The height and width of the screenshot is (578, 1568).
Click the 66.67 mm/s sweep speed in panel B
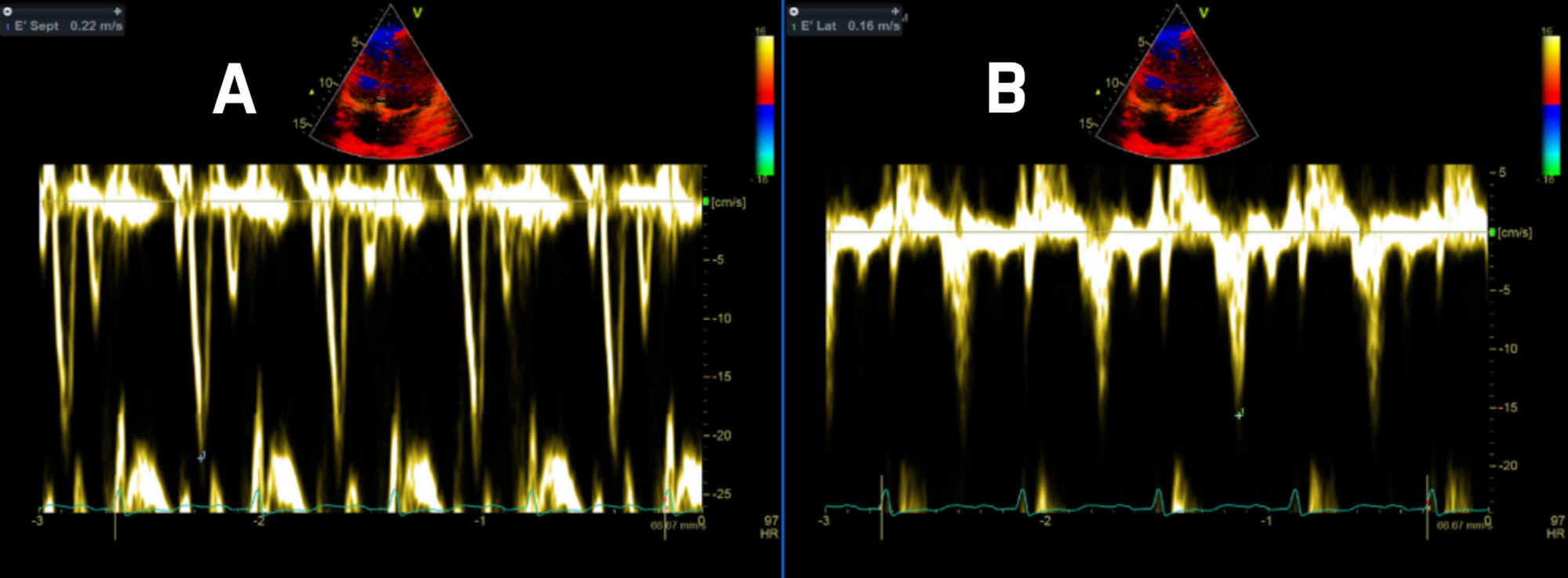pos(1463,525)
